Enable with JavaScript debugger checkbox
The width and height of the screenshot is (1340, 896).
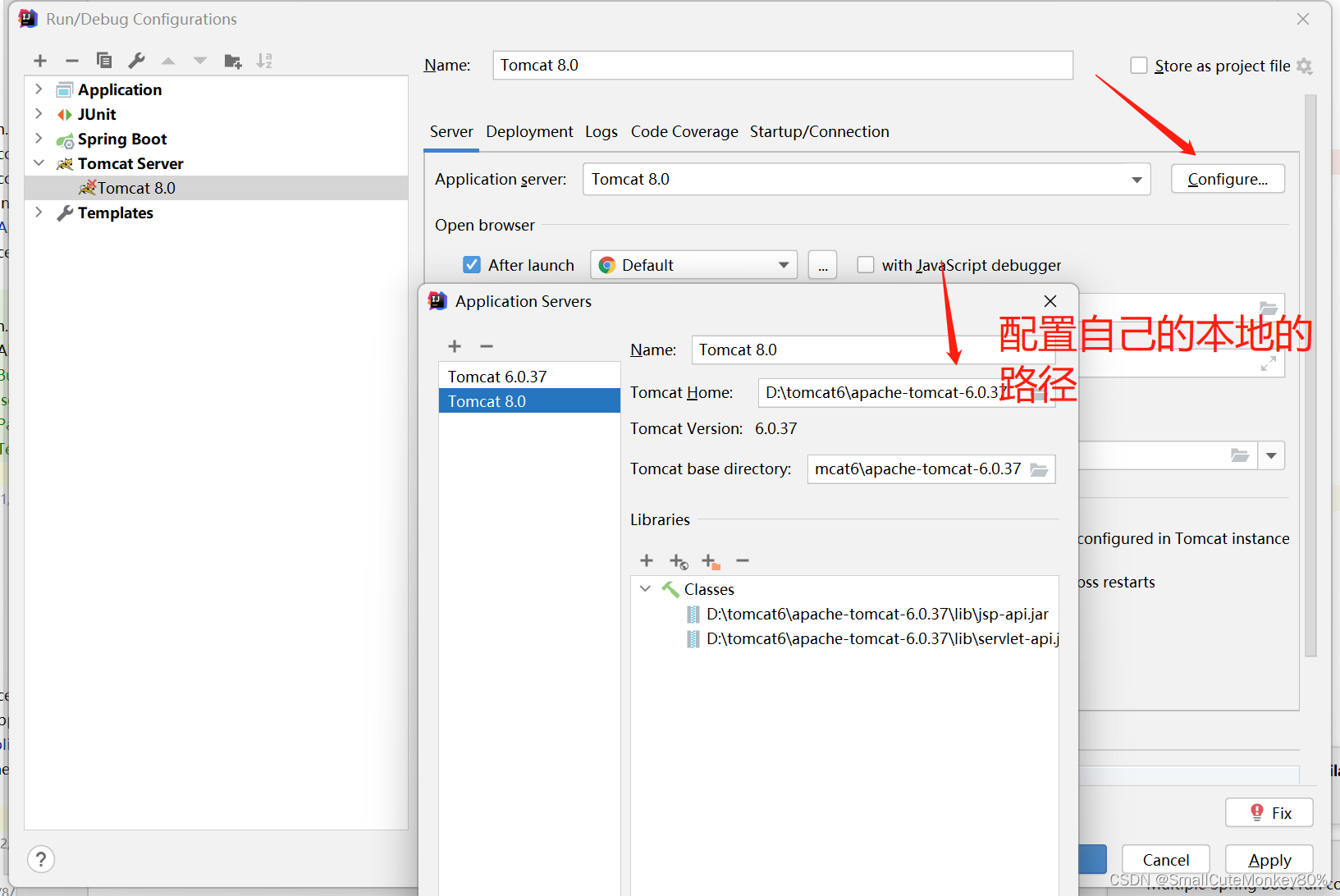click(866, 265)
